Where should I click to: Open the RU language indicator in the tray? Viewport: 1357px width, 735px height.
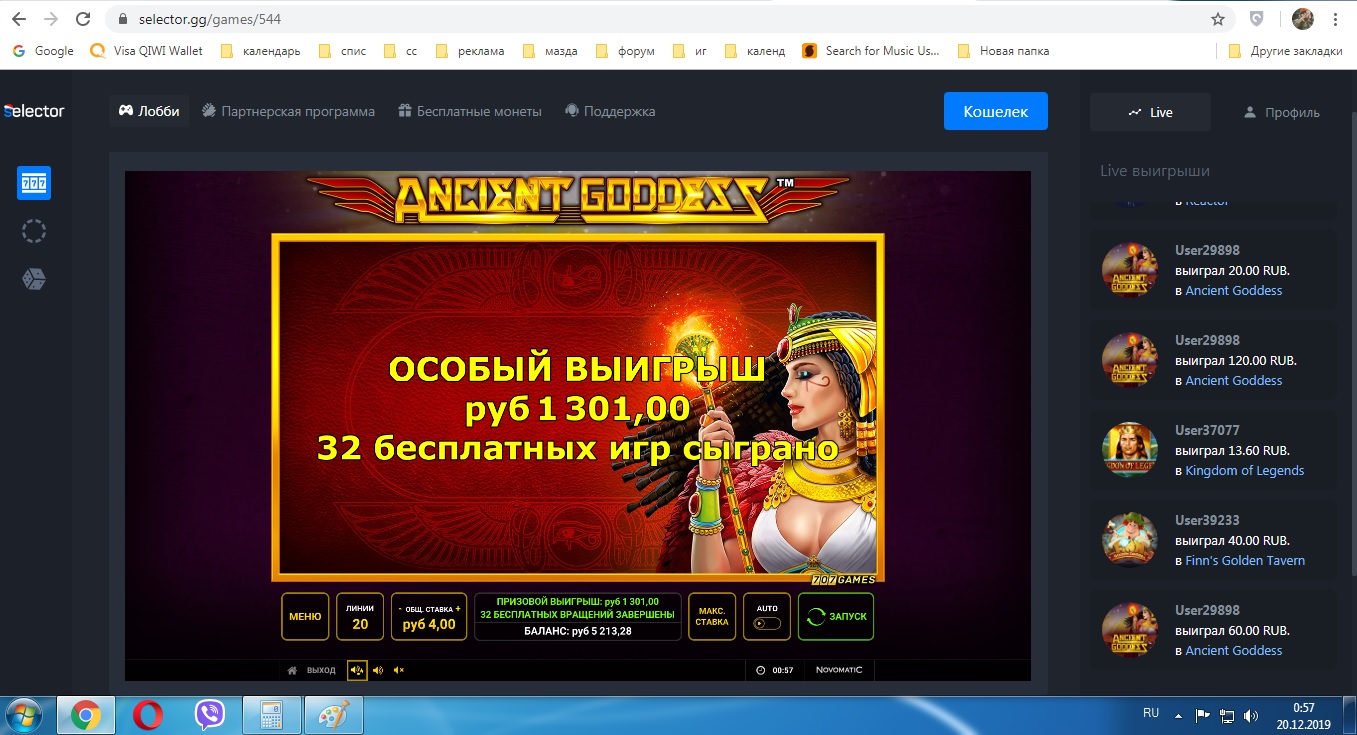coord(1151,713)
